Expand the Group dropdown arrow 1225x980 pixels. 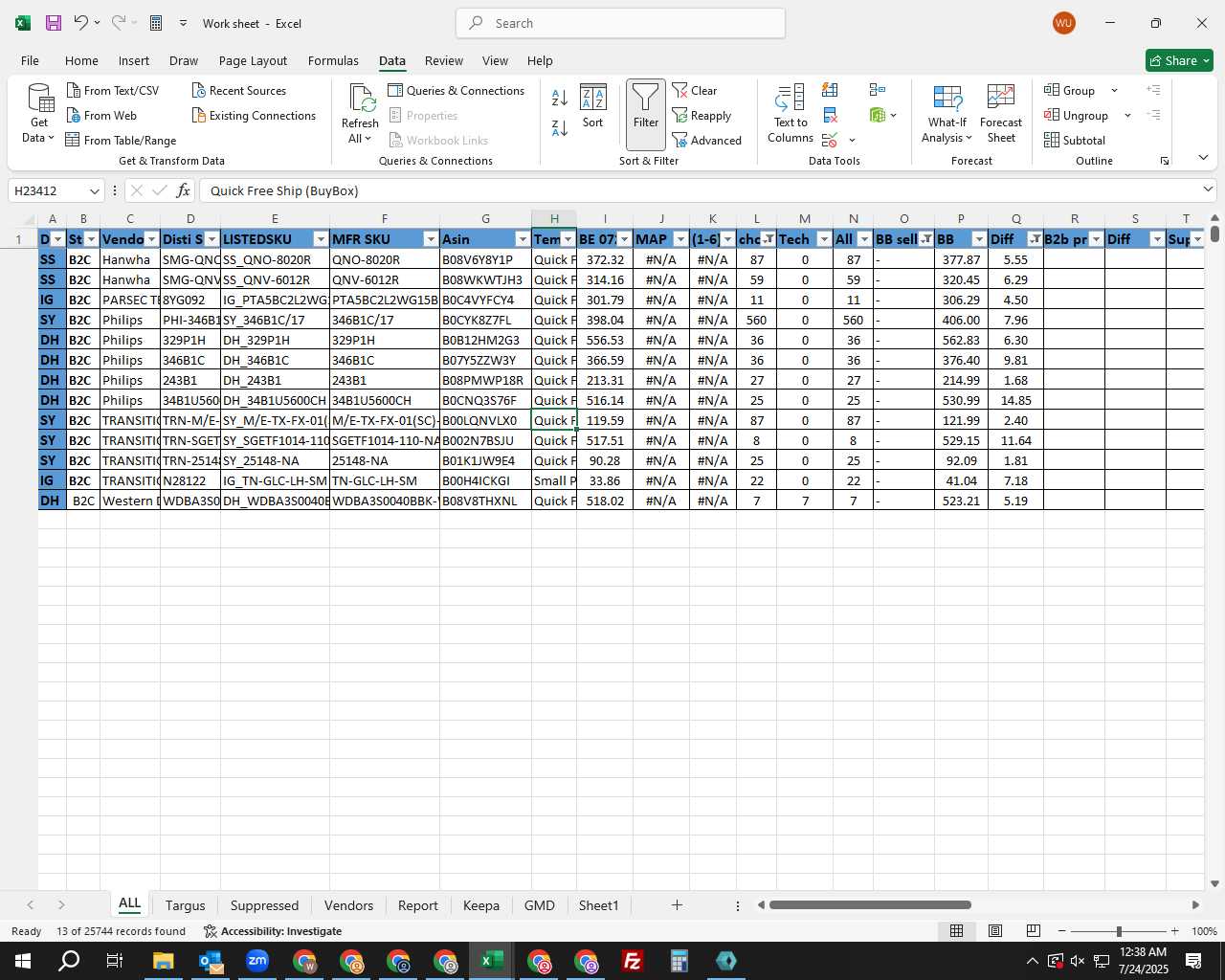(x=1114, y=90)
